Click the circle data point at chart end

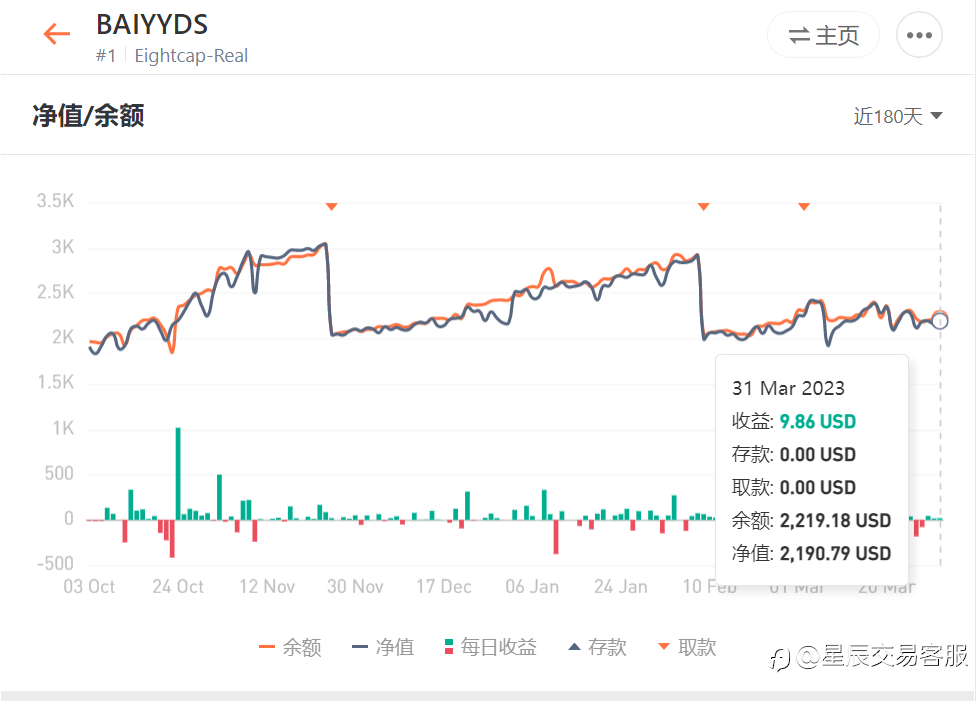click(x=940, y=321)
